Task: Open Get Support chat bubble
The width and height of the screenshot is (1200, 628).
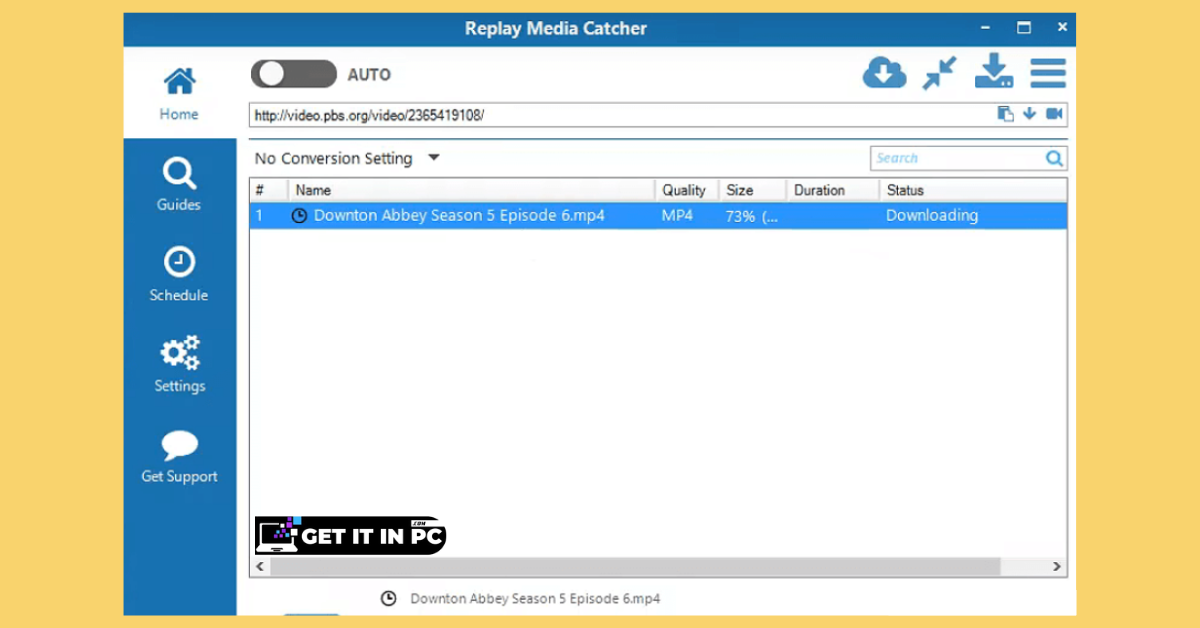Action: (179, 457)
